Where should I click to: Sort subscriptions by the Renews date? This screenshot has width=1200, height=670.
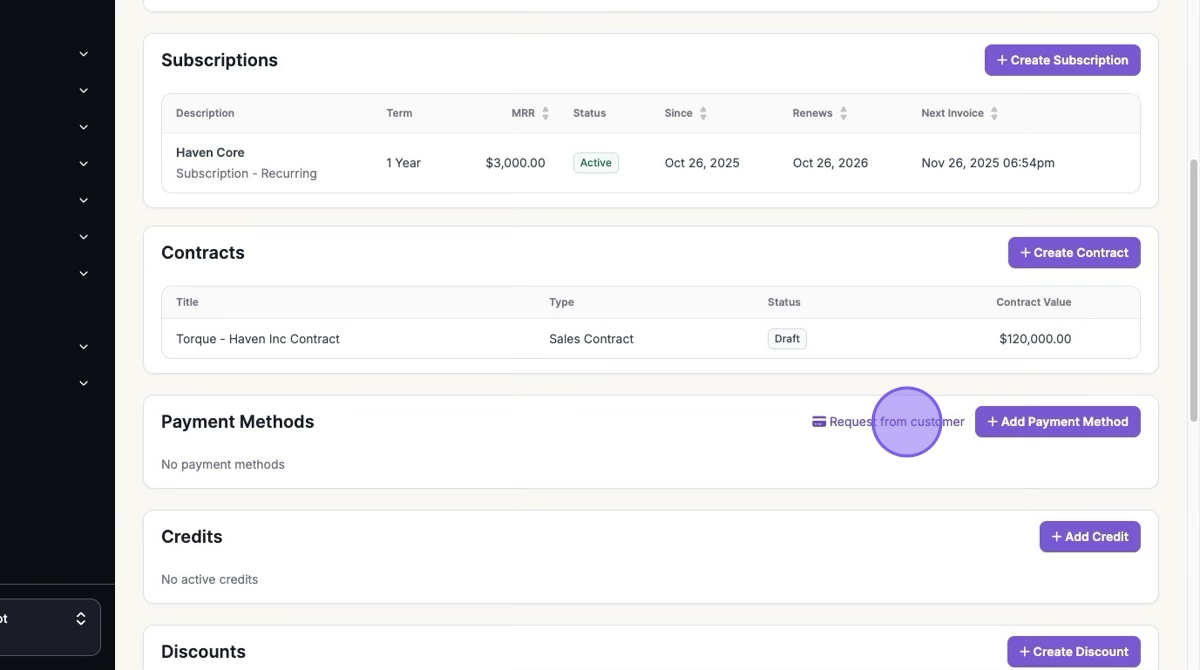tap(843, 113)
